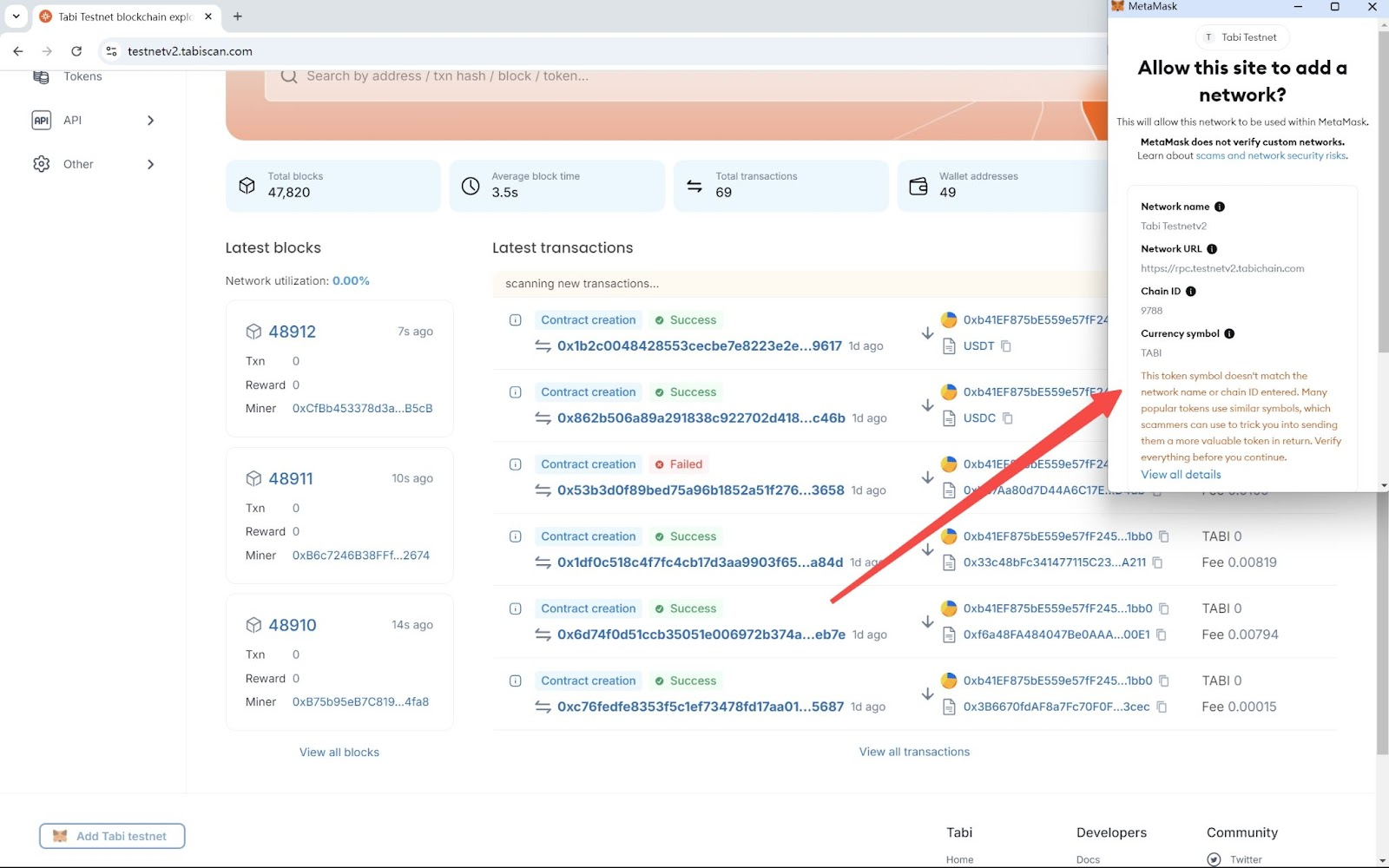Click View all blocks link
The height and width of the screenshot is (868, 1389).
[x=339, y=753]
